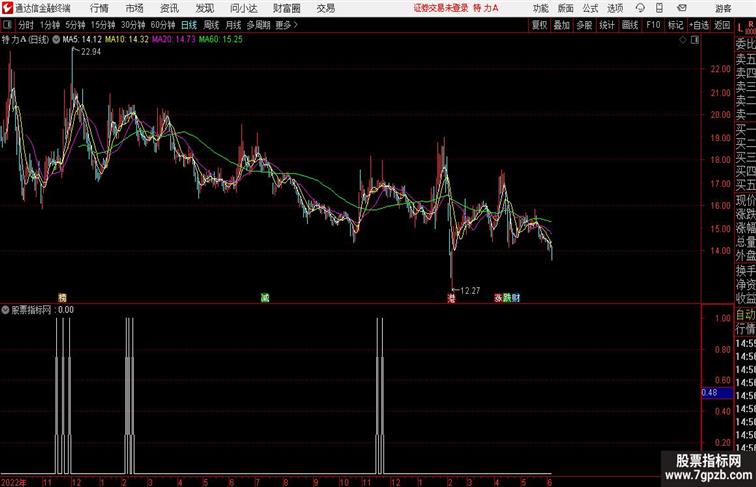Click the customer service headset icon
756x487 pixels.
(640, 8)
